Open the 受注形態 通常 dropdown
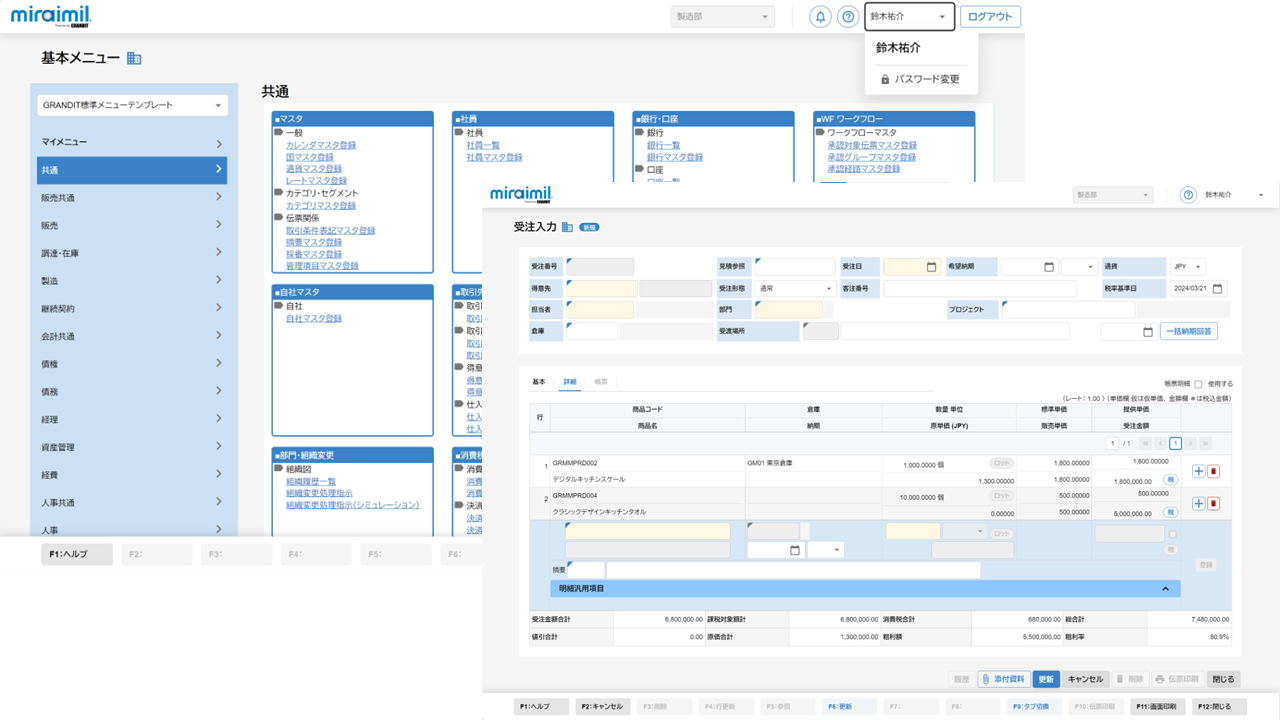Screen dimensions: 1280x720 tap(795, 288)
